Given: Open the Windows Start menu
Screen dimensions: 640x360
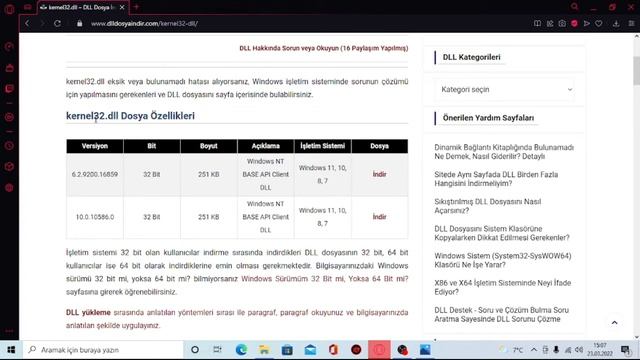Looking at the screenshot, I should [x=11, y=350].
